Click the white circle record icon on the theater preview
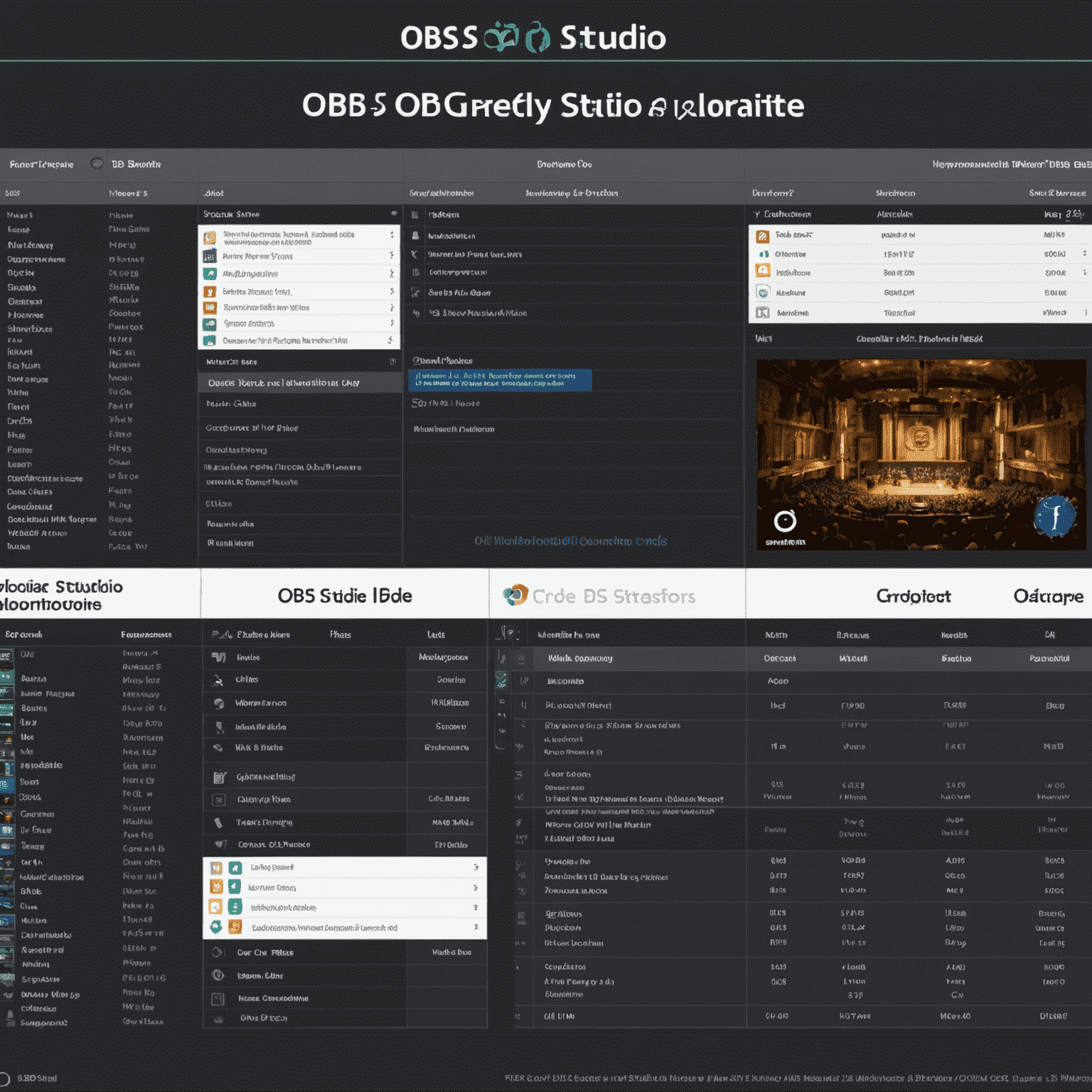Viewport: 1092px width, 1092px height. coord(785,521)
